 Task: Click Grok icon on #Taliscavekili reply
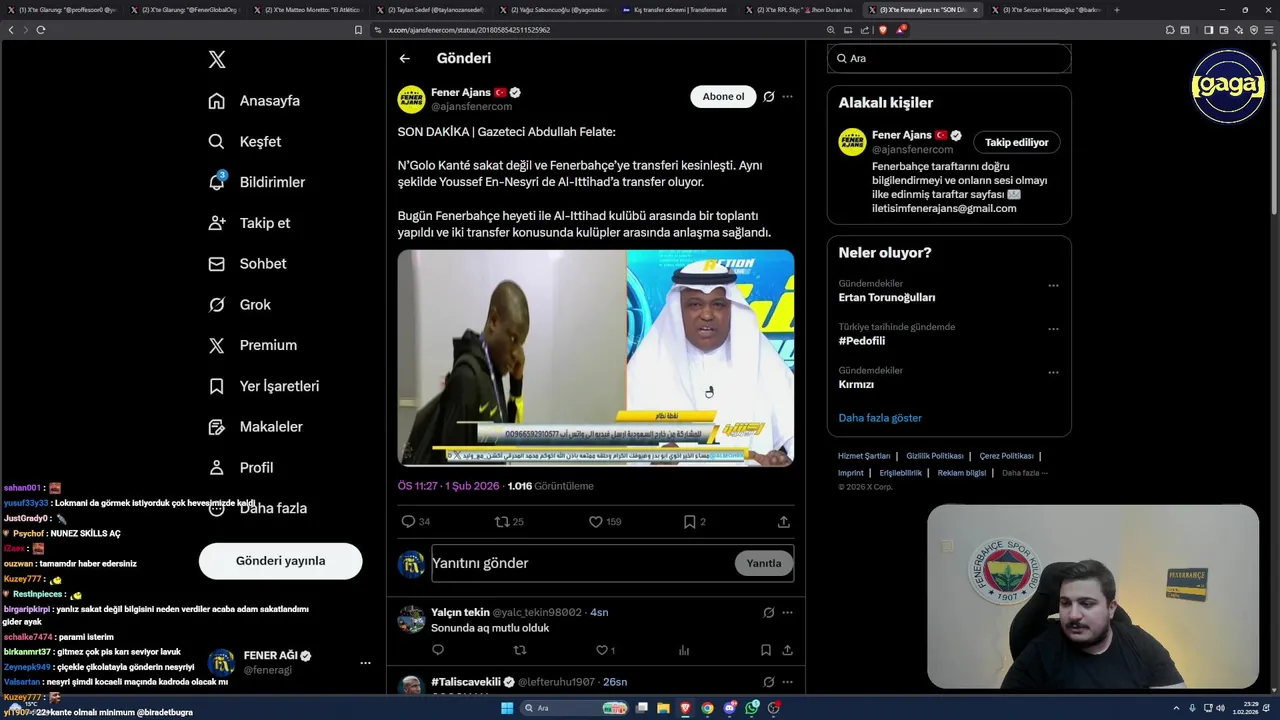click(x=769, y=682)
